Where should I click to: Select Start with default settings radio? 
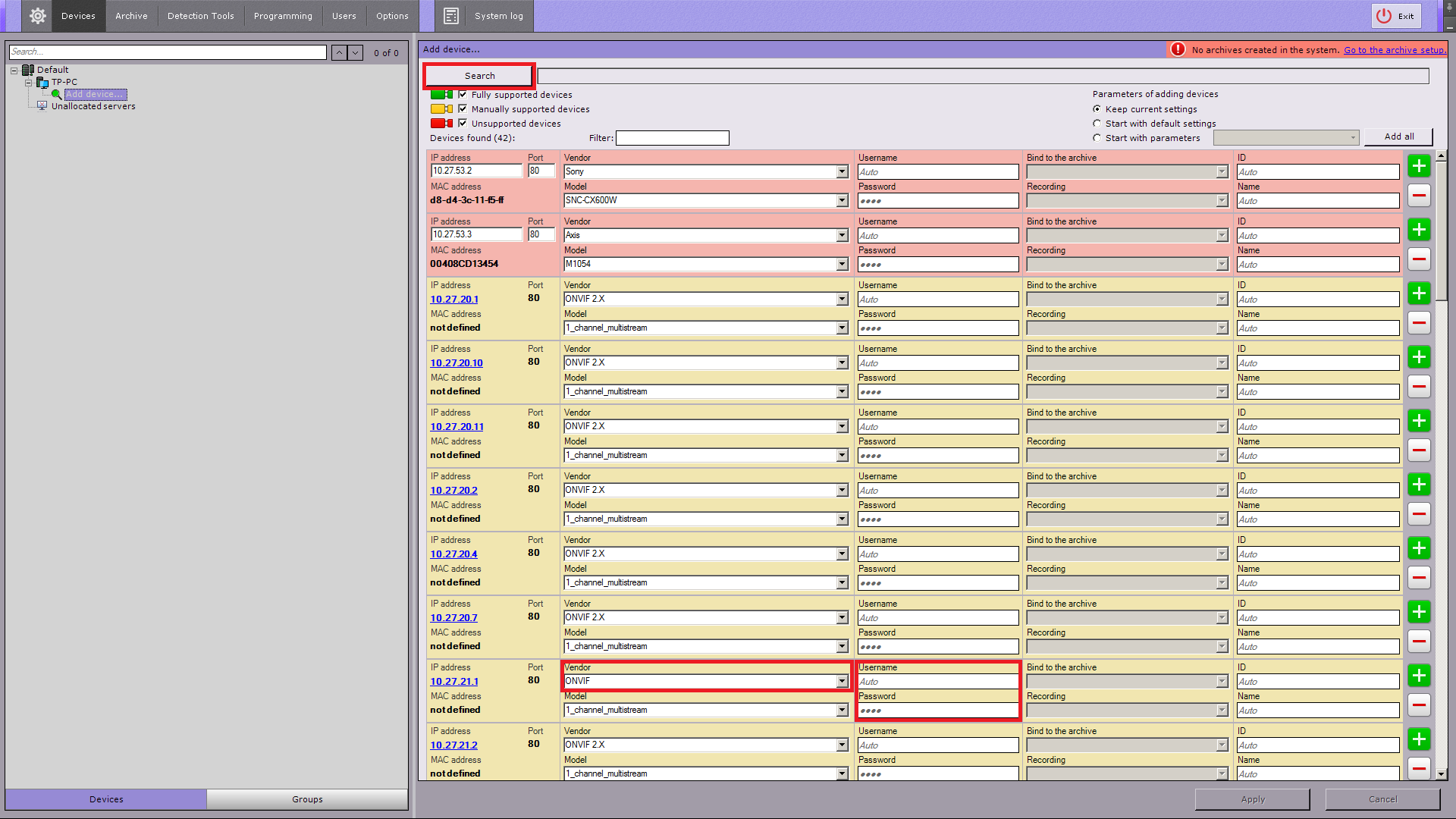(1097, 124)
